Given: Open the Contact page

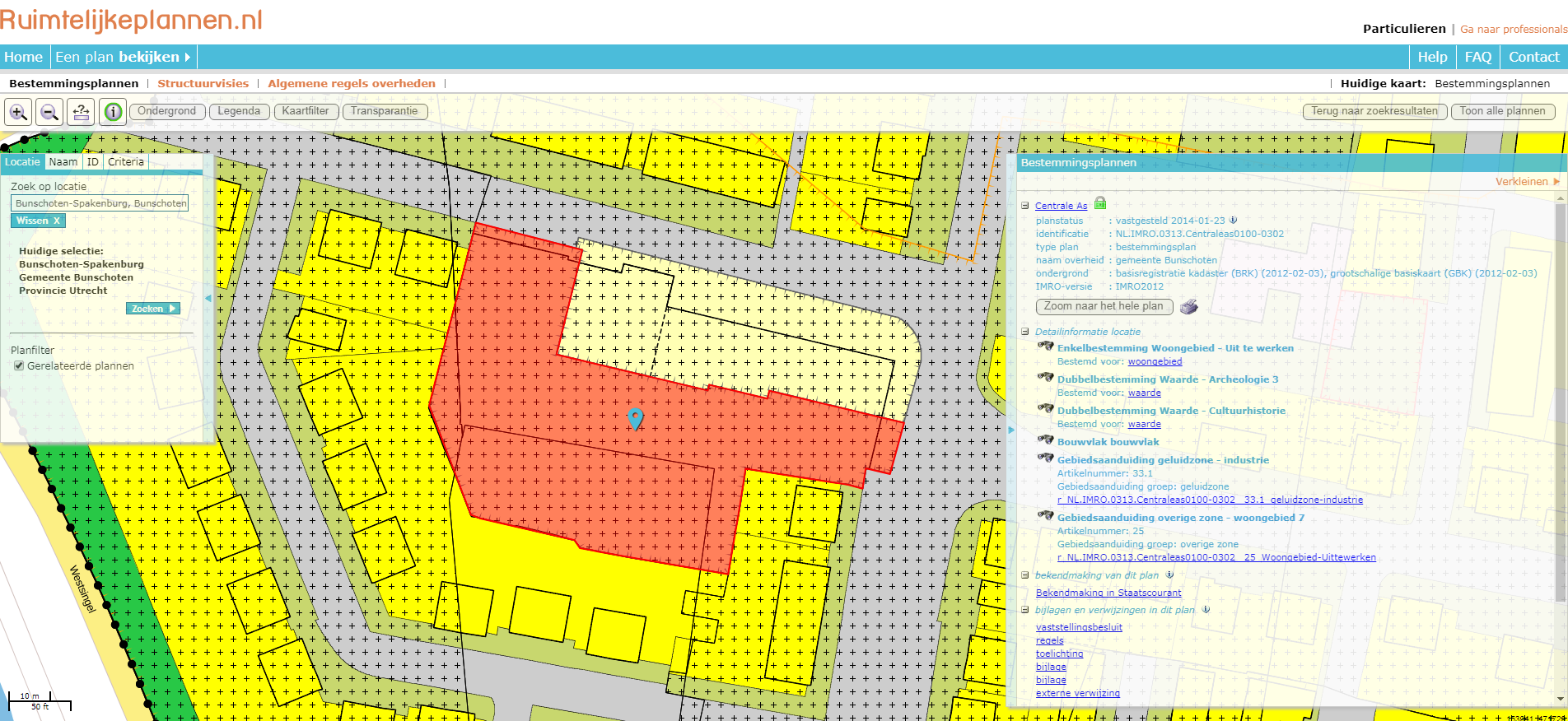Looking at the screenshot, I should coord(1533,57).
